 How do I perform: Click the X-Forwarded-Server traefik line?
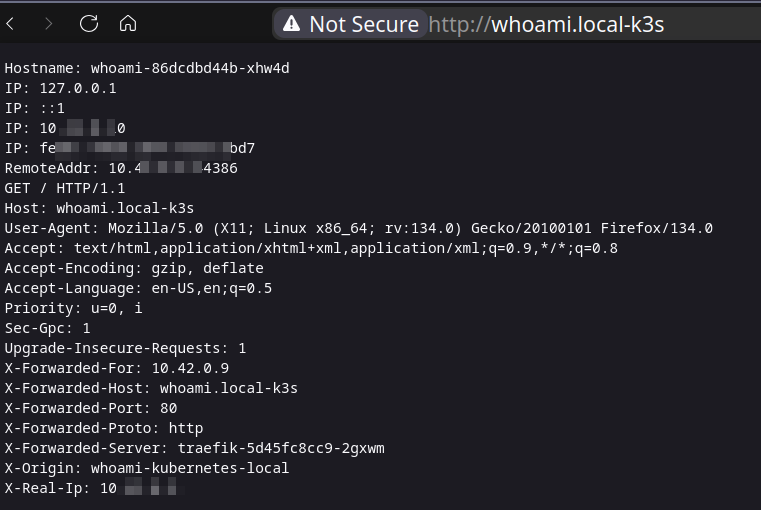pyautogui.click(x=194, y=448)
